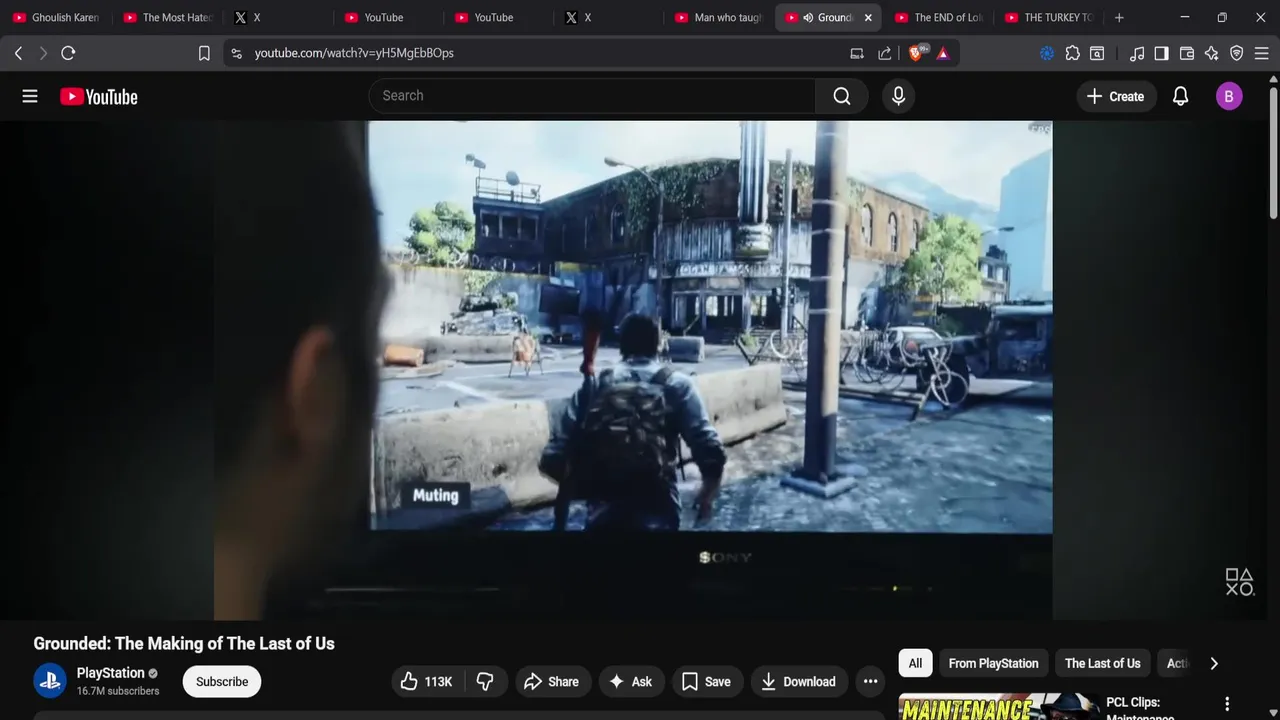This screenshot has height=720, width=1280.
Task: Toggle the browser sidebar panel icon
Action: tap(1161, 53)
